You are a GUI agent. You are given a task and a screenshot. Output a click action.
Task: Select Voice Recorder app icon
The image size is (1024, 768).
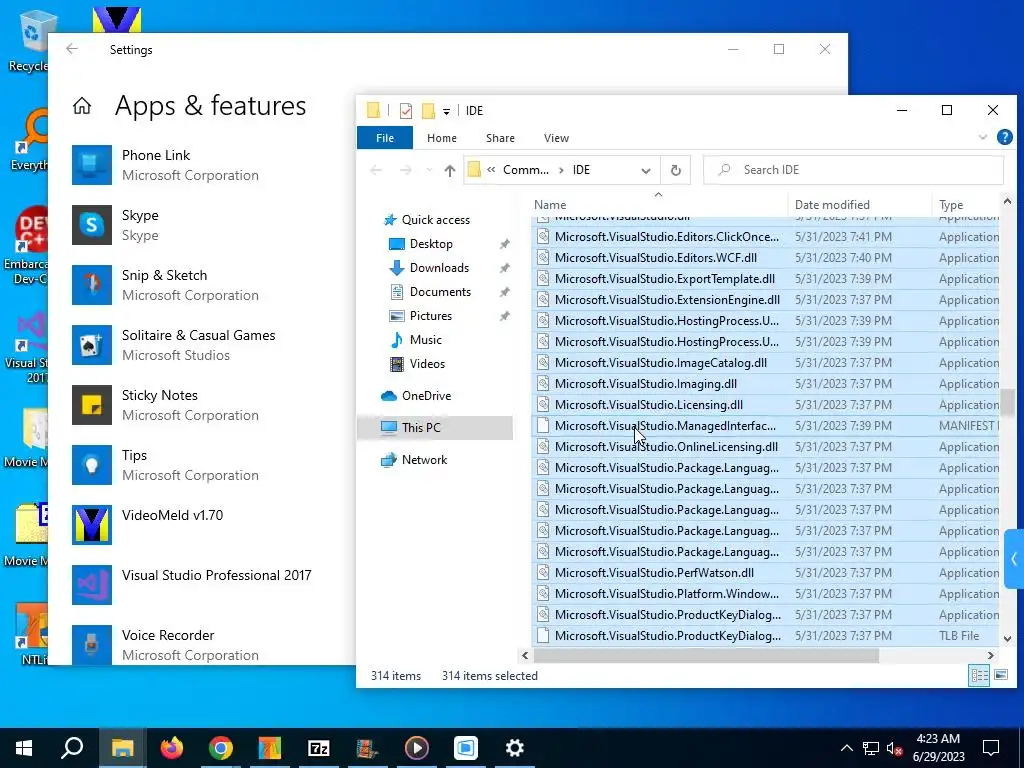point(91,645)
